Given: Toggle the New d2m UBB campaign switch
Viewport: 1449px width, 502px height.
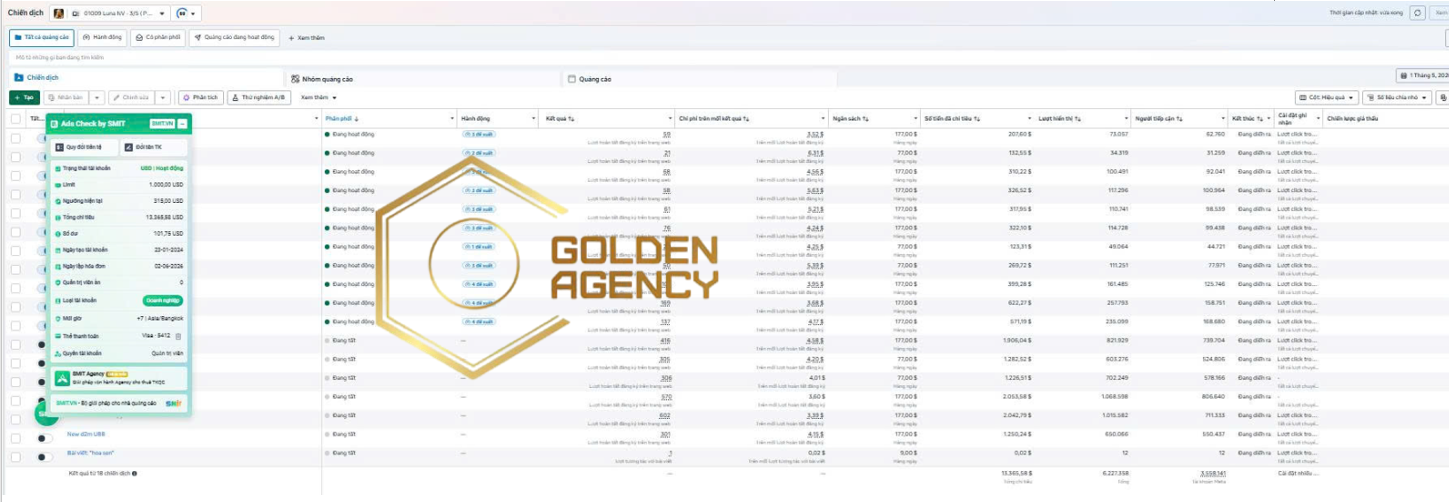Looking at the screenshot, I should pos(45,438).
